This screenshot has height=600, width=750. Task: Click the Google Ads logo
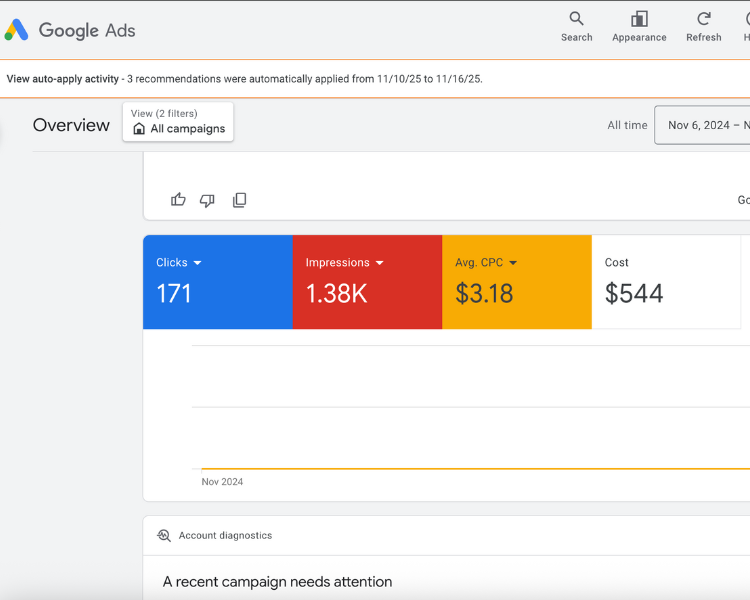(x=17, y=30)
